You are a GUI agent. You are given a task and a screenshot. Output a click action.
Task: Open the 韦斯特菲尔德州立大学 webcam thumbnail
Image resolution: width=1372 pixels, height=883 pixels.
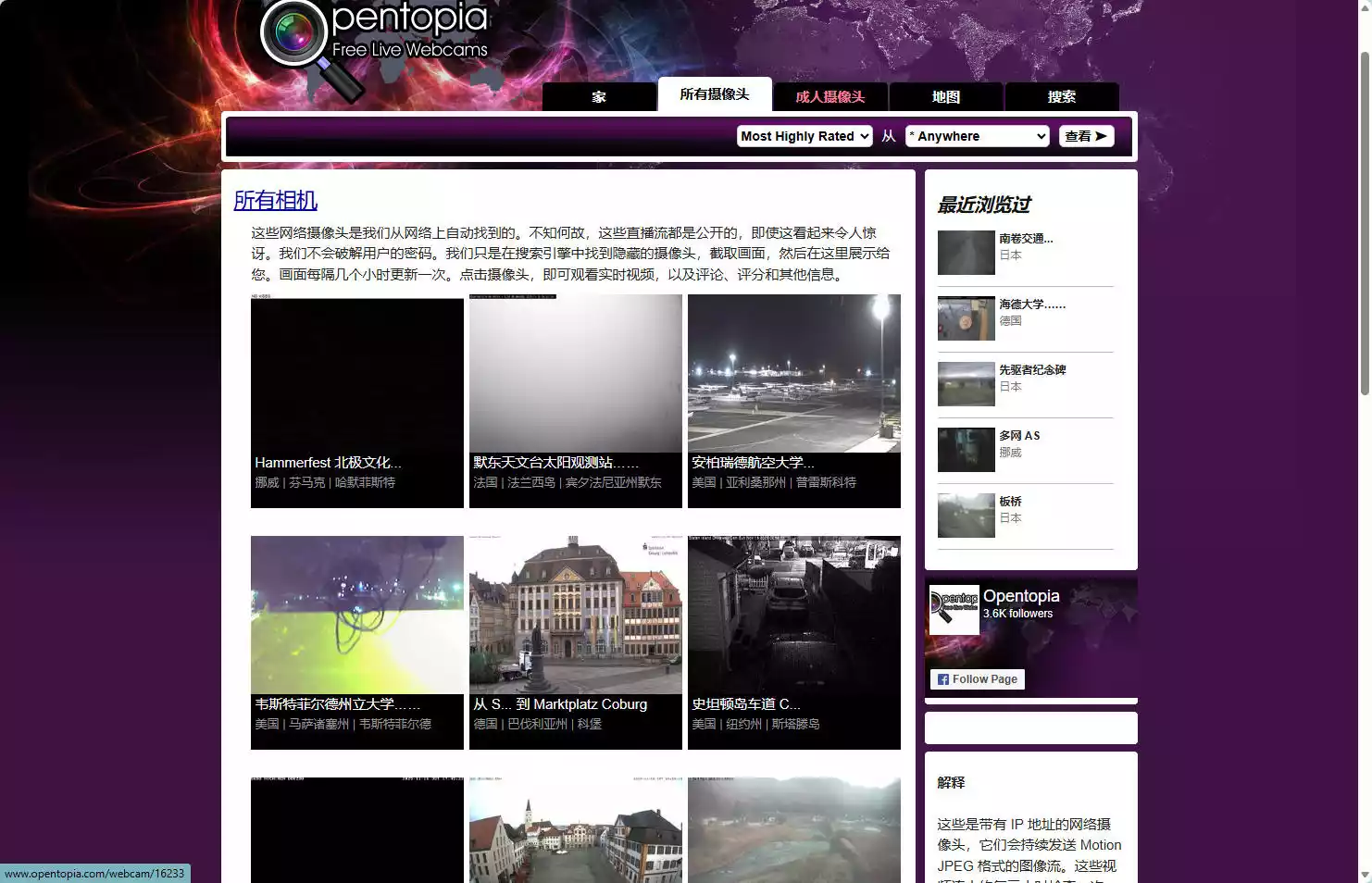(x=357, y=616)
